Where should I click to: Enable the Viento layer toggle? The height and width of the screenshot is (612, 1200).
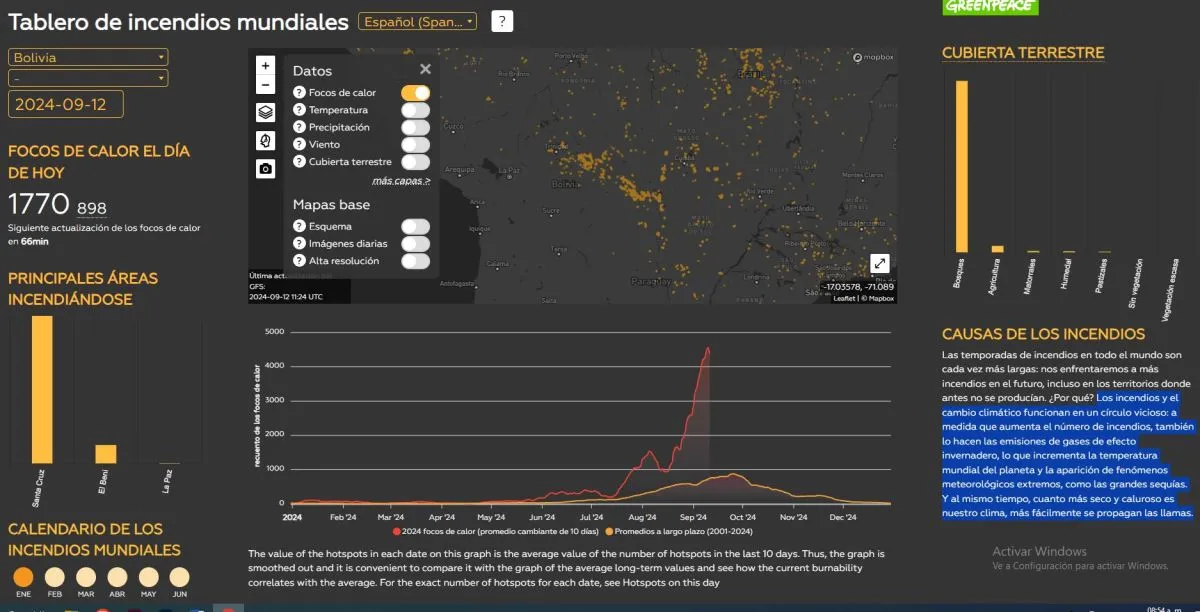coord(415,145)
